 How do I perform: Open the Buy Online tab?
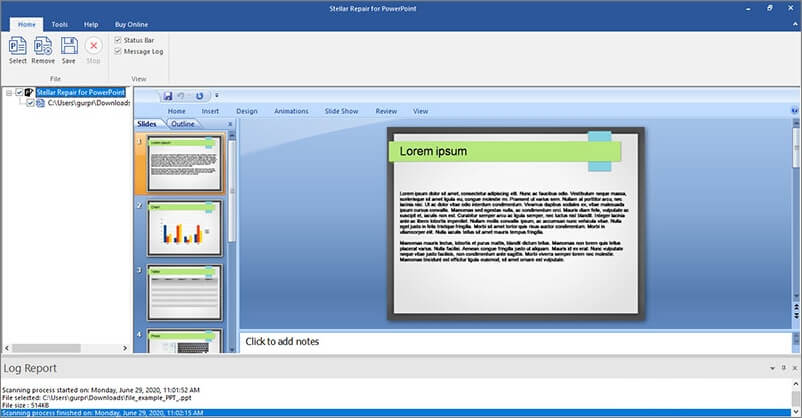point(131,24)
